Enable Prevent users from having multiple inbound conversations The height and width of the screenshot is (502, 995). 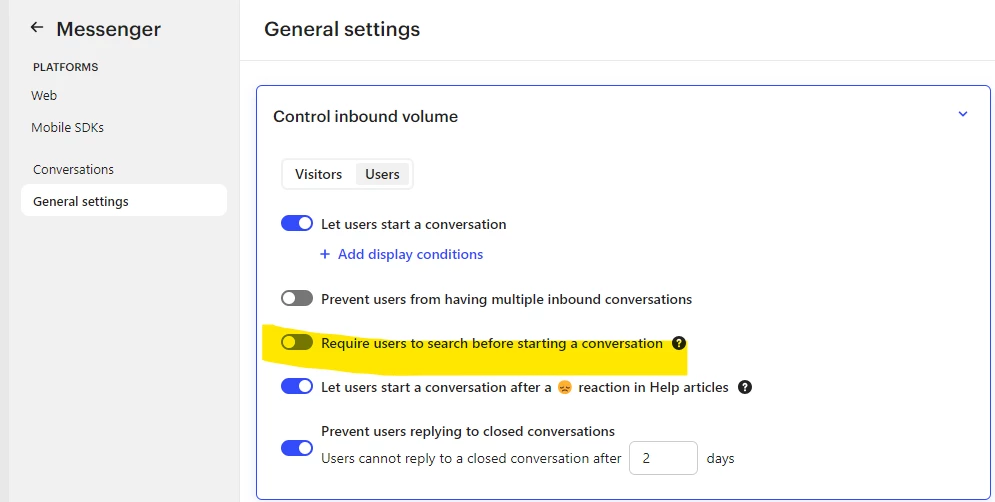[x=297, y=298]
